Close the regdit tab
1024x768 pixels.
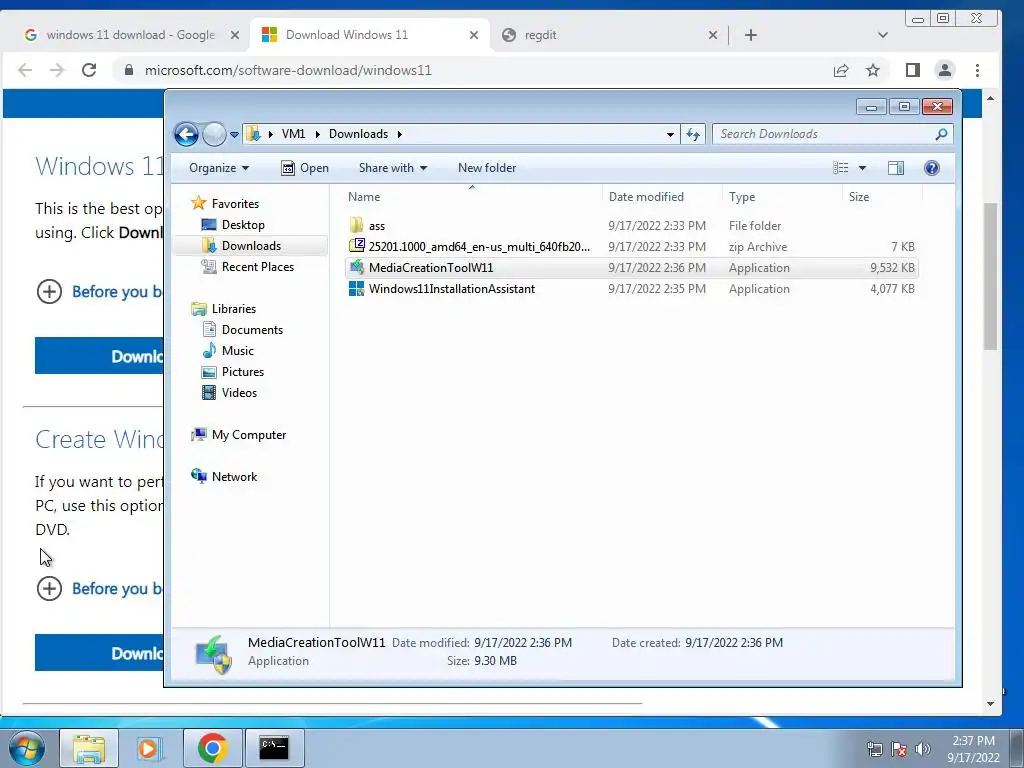coord(712,35)
